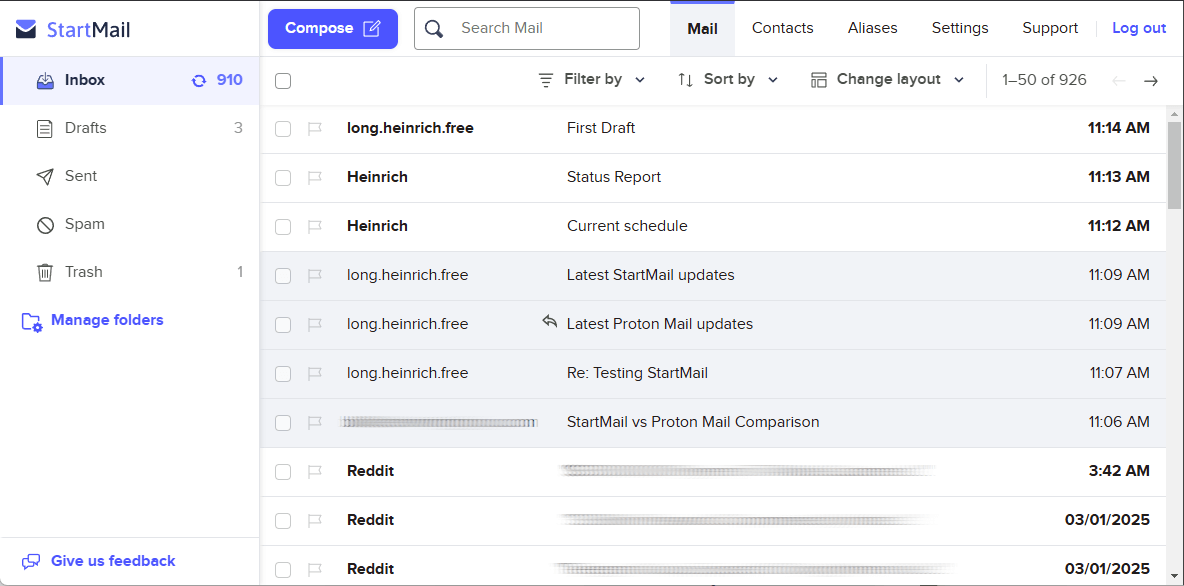Open the Sent folder

(x=130, y=176)
